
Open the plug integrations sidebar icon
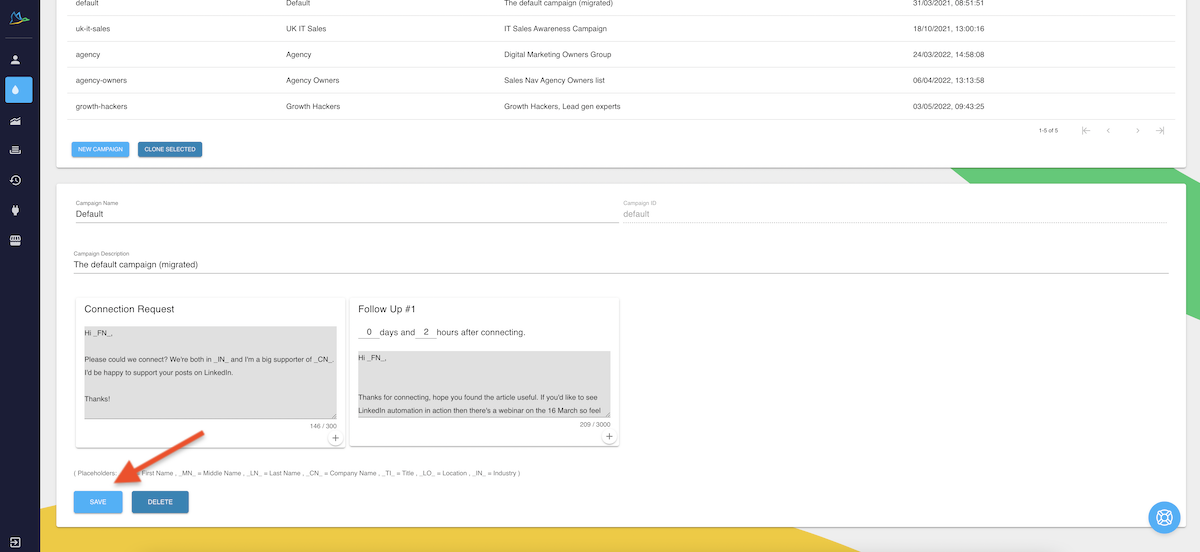tap(16, 211)
